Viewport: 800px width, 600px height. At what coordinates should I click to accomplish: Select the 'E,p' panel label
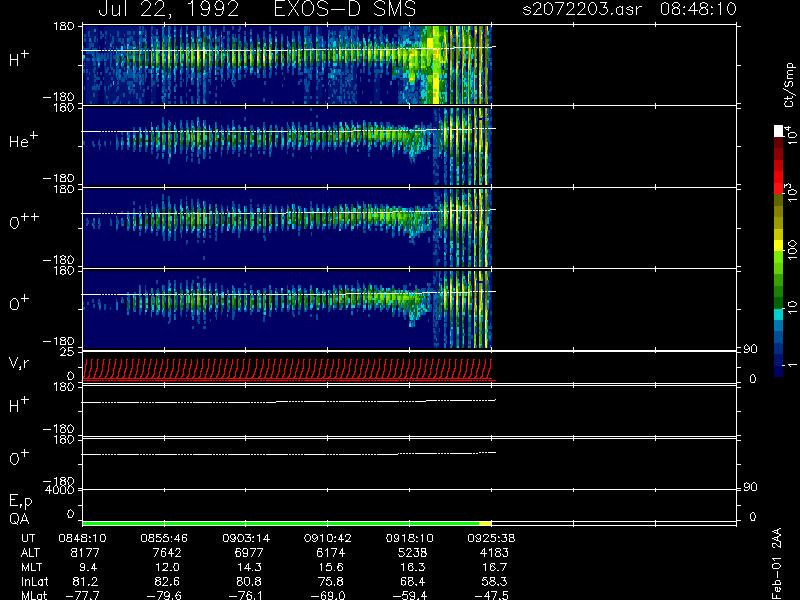[x=20, y=501]
